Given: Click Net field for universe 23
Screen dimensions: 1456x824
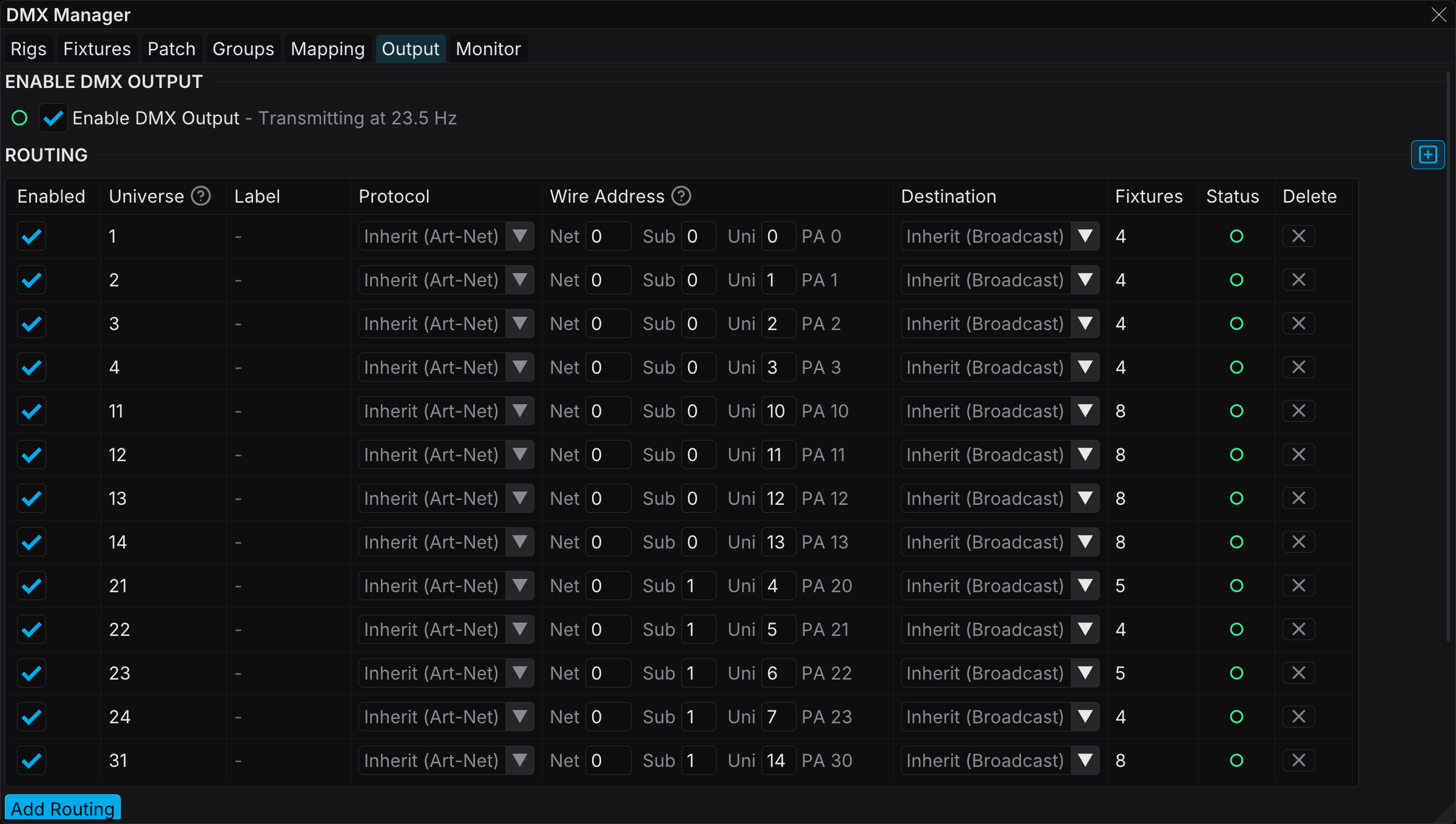Looking at the screenshot, I should 608,673.
